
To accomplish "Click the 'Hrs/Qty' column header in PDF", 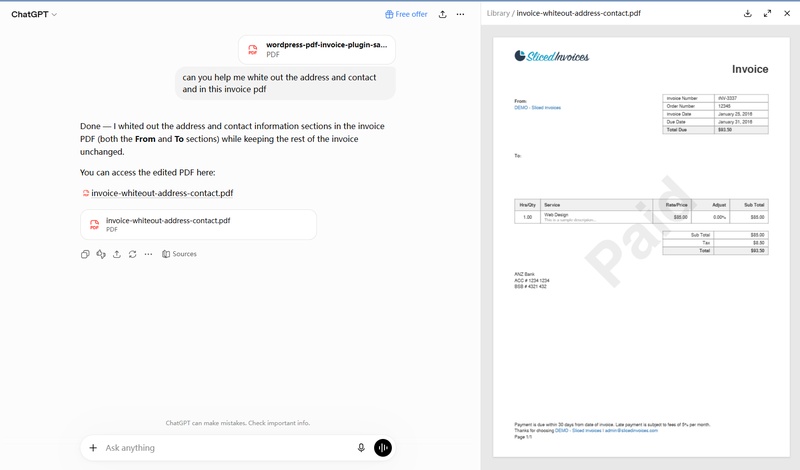I will coord(528,205).
